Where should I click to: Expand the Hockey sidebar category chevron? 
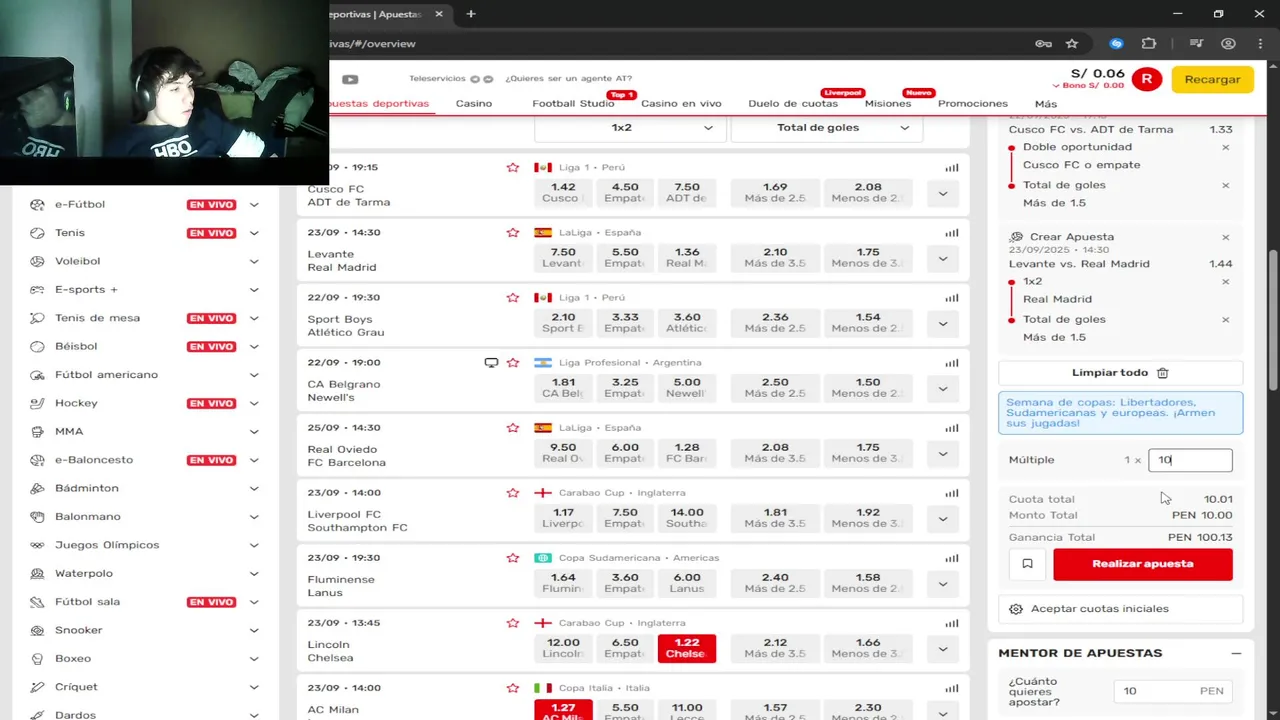click(254, 403)
